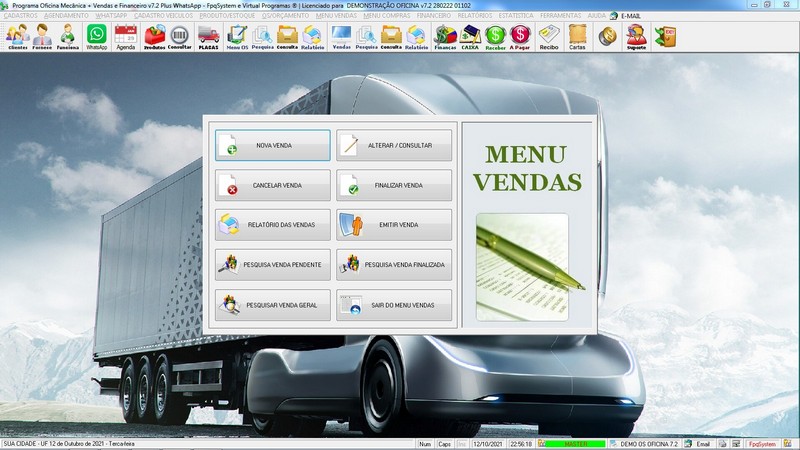The width and height of the screenshot is (800, 450).
Task: Click Consulta folder icon next to Menu OS Pesquisa
Action: (x=287, y=37)
